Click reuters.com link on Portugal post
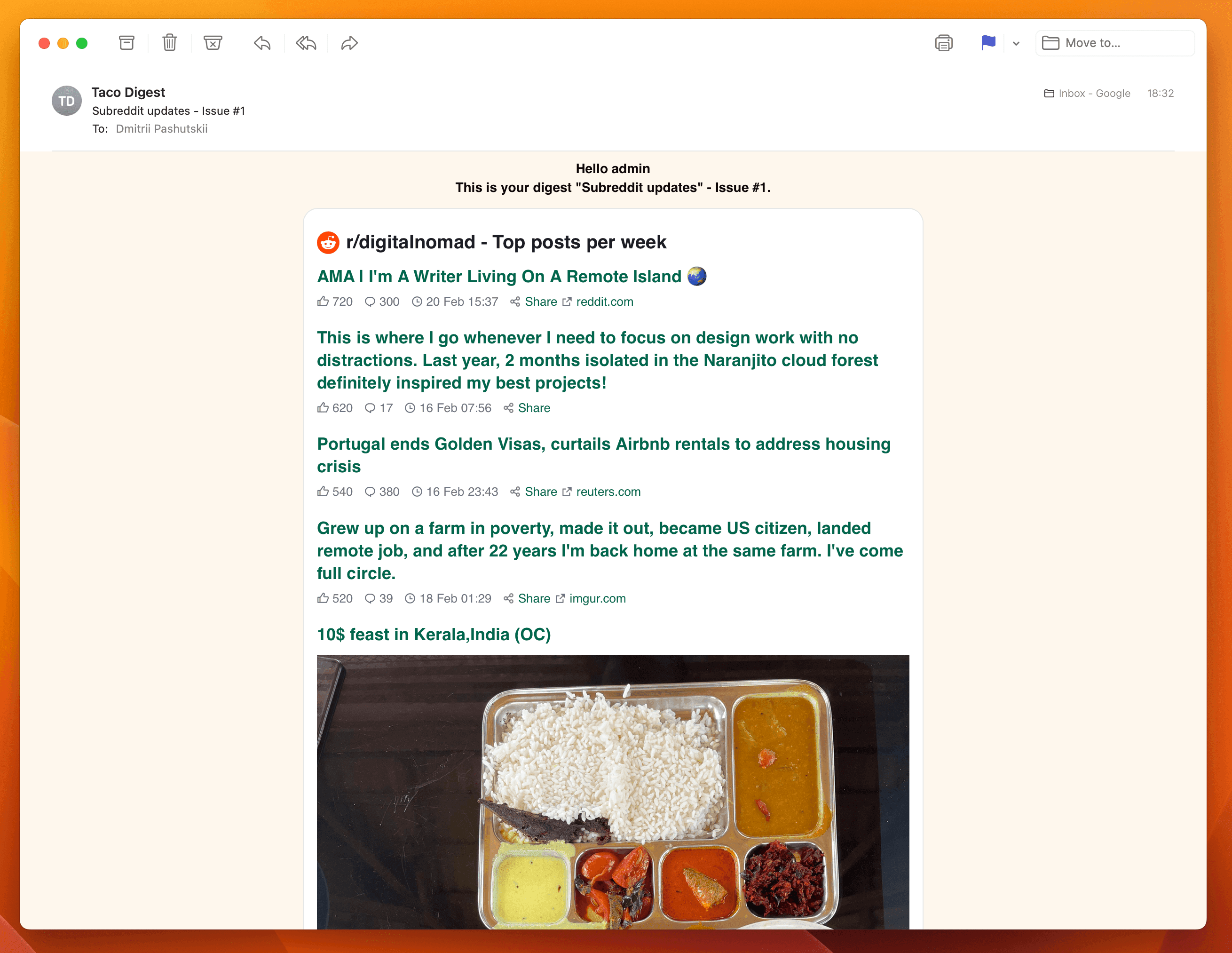 (x=608, y=492)
